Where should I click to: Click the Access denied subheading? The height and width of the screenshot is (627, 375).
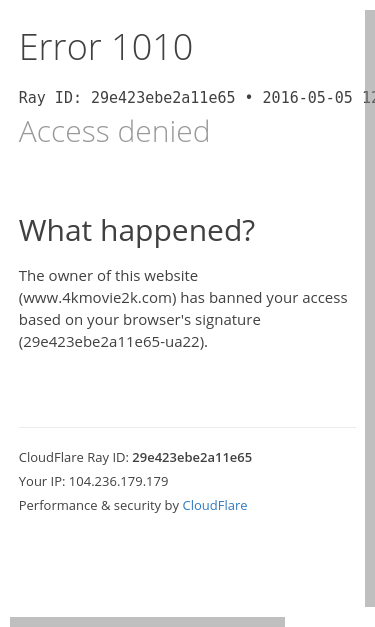tap(114, 131)
